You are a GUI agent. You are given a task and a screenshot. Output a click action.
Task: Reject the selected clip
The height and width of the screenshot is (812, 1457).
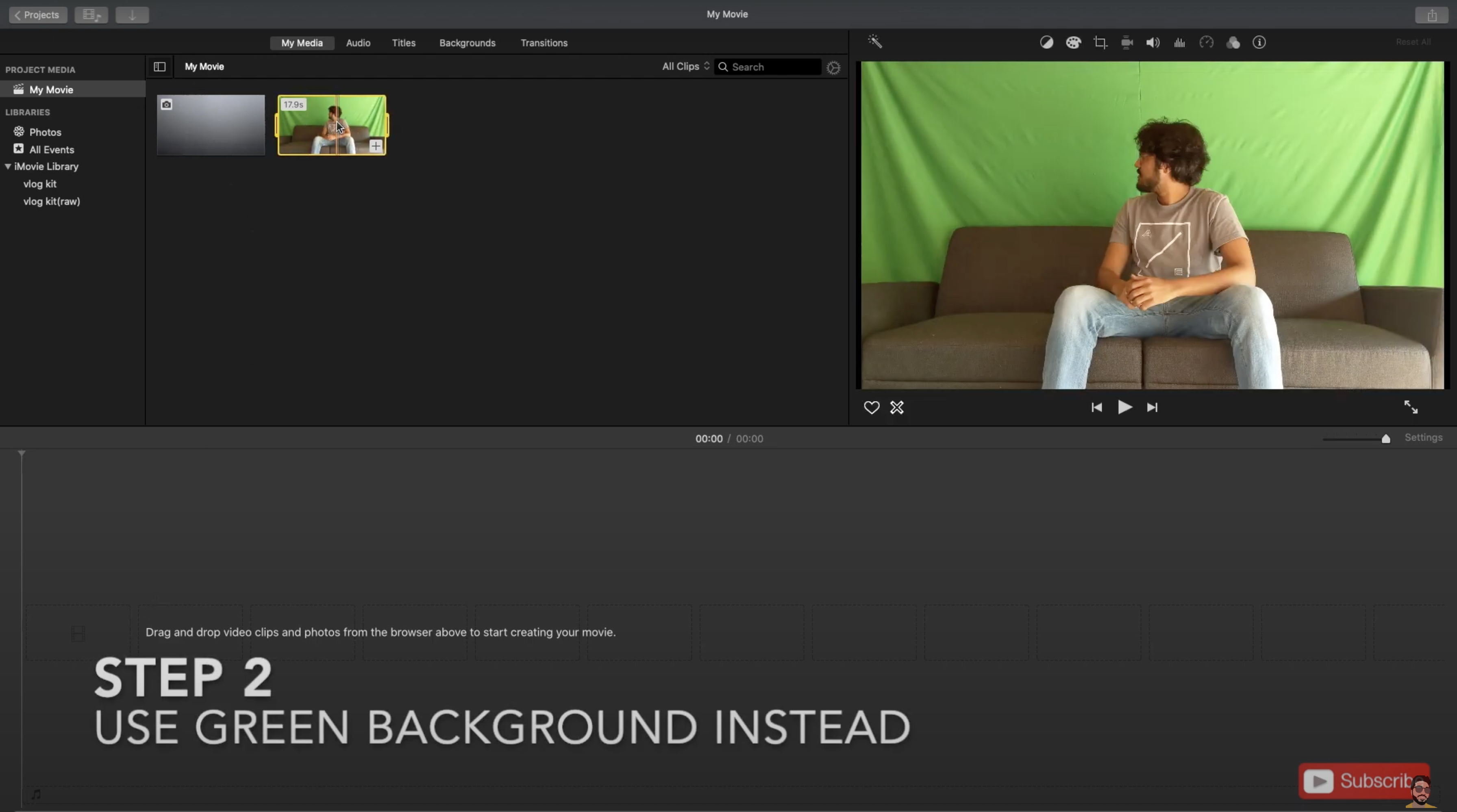(x=896, y=407)
